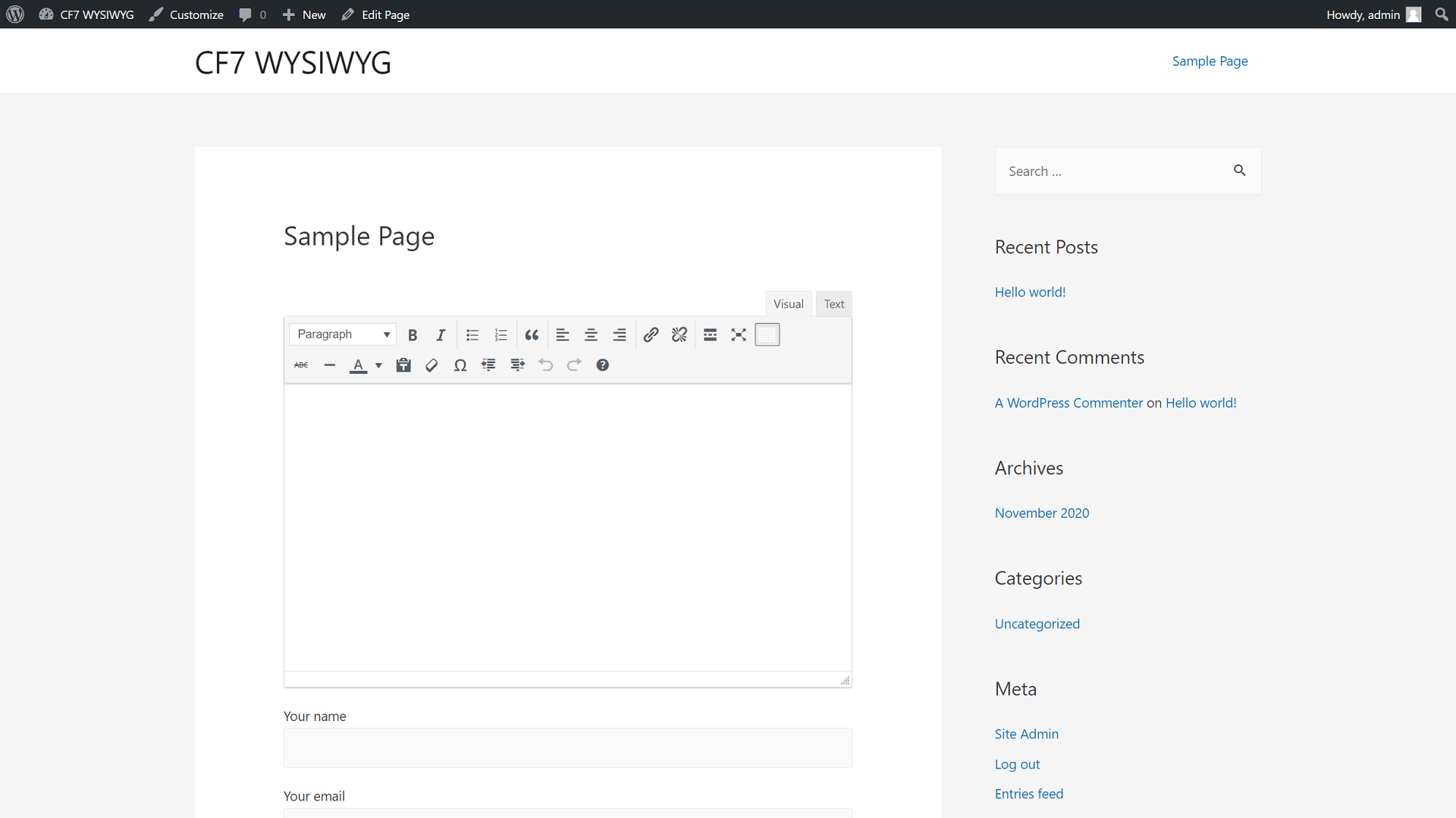
Task: Open the New content menu
Action: click(x=304, y=14)
